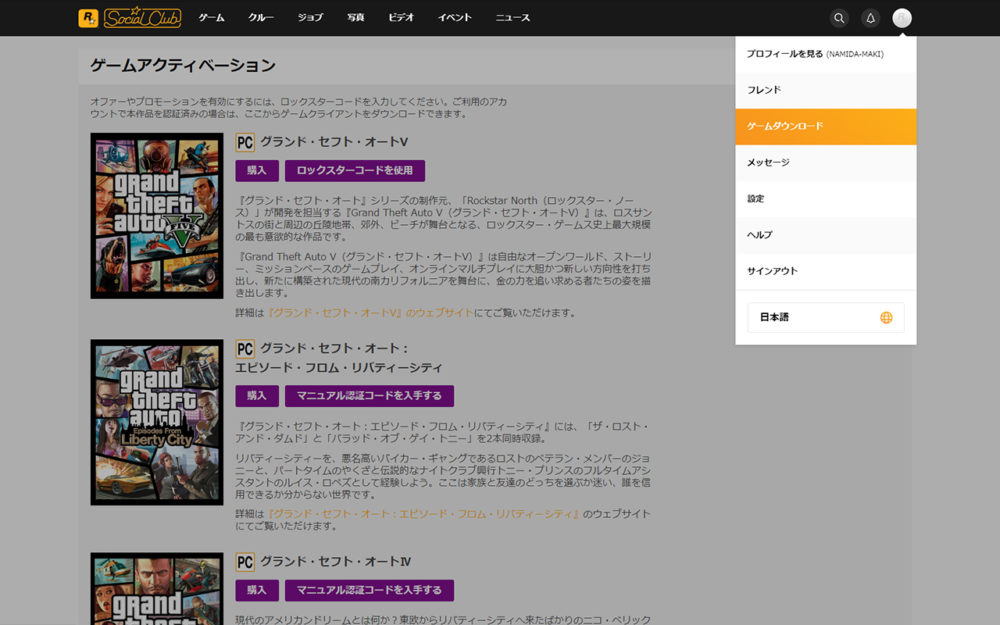Open the ゲーム nav menu
1000x625 pixels.
211,18
